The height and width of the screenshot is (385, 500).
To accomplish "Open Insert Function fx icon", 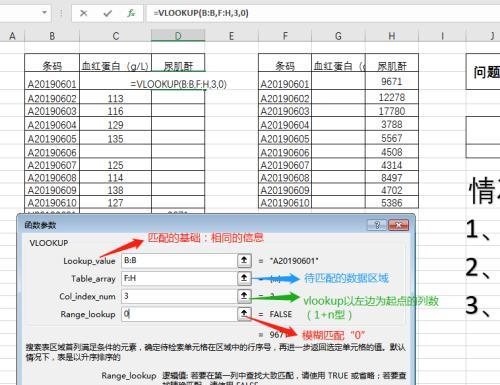I will coord(131,13).
